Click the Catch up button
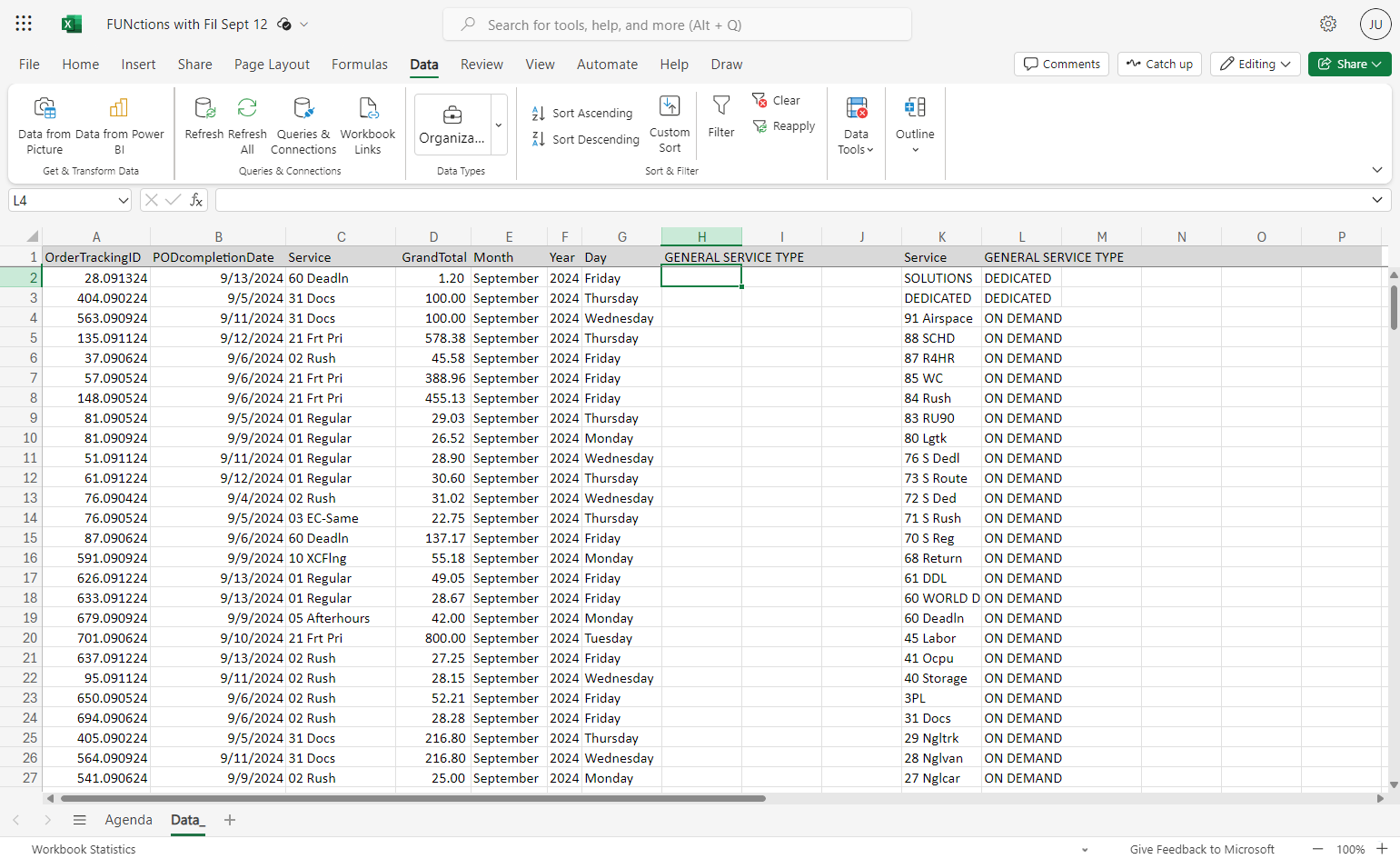 coord(1160,64)
